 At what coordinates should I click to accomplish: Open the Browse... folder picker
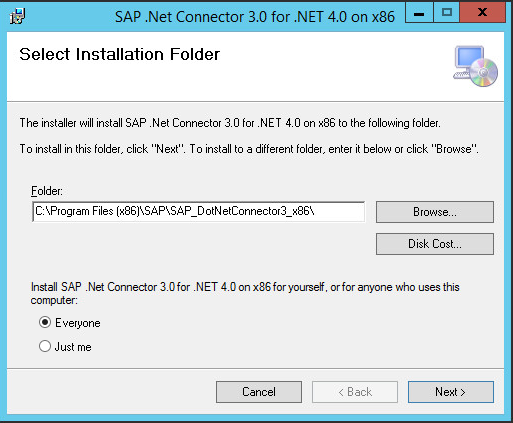(x=435, y=212)
